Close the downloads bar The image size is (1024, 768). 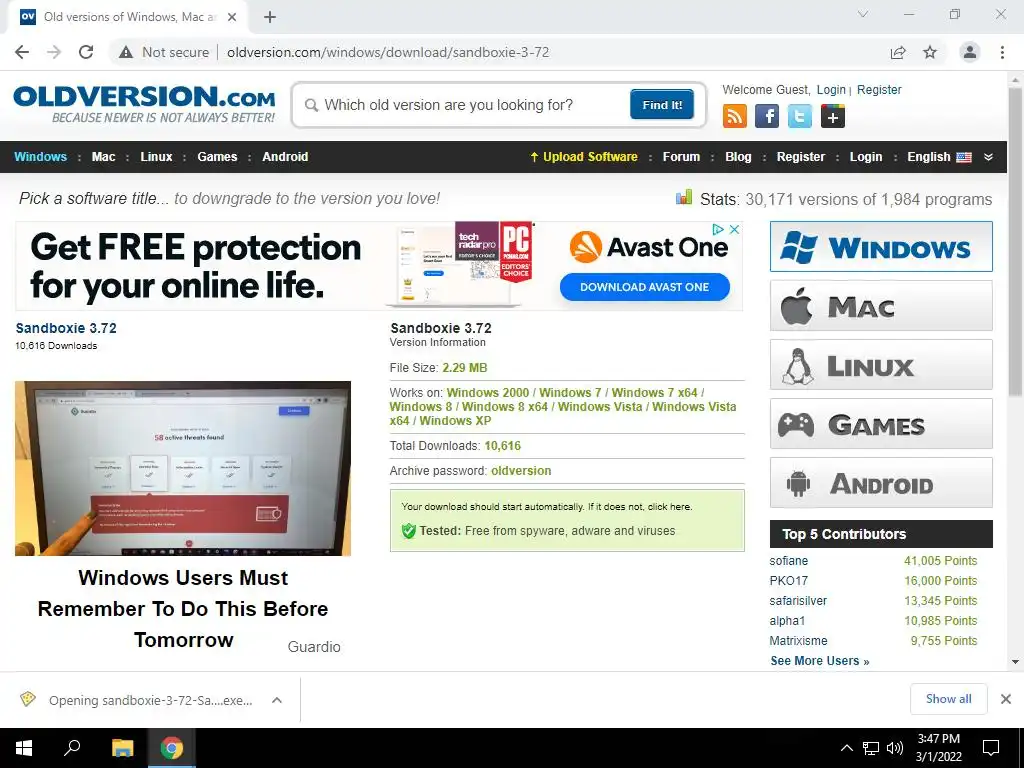[1006, 699]
